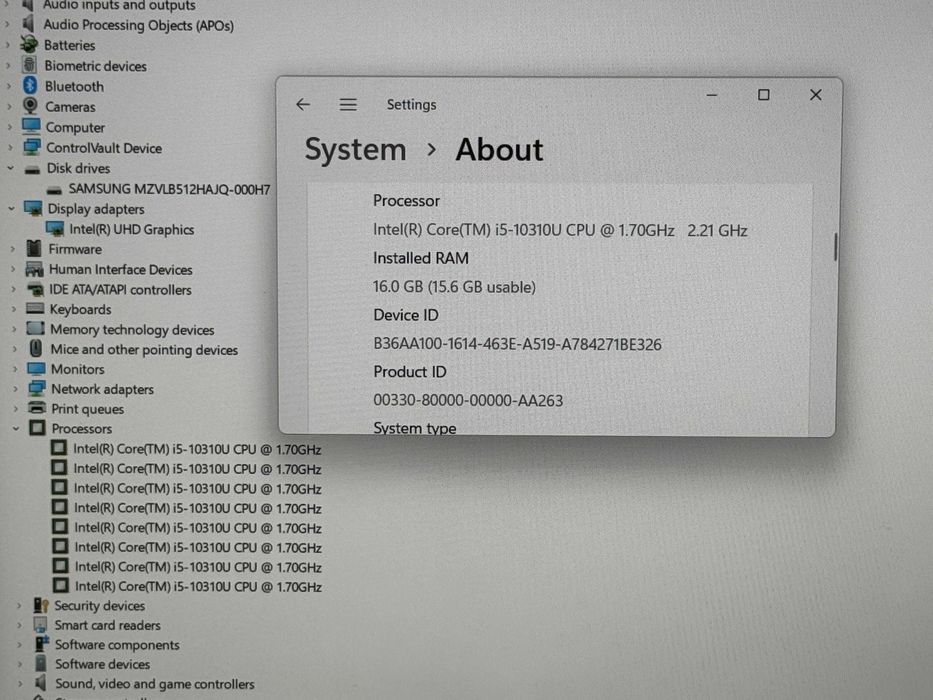Click the Audio Processing Objects speaker icon
933x700 pixels.
click(x=28, y=24)
